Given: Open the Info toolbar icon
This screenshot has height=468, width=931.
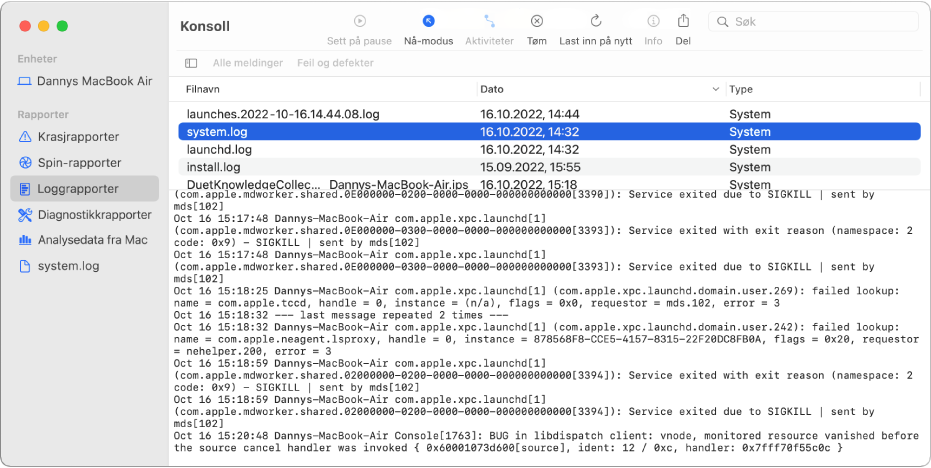Looking at the screenshot, I should 653,21.
